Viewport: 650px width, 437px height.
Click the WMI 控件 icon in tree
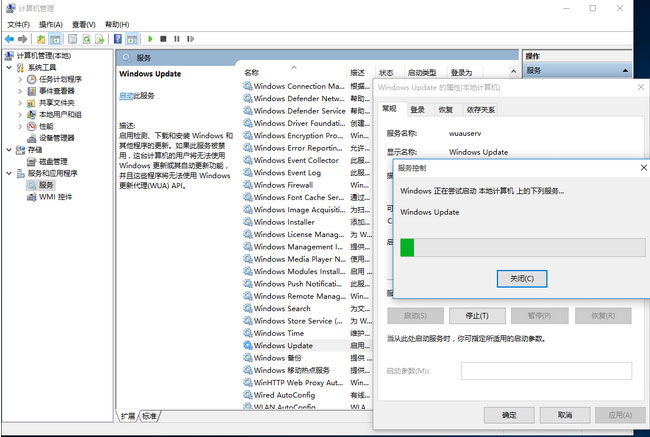[32, 197]
